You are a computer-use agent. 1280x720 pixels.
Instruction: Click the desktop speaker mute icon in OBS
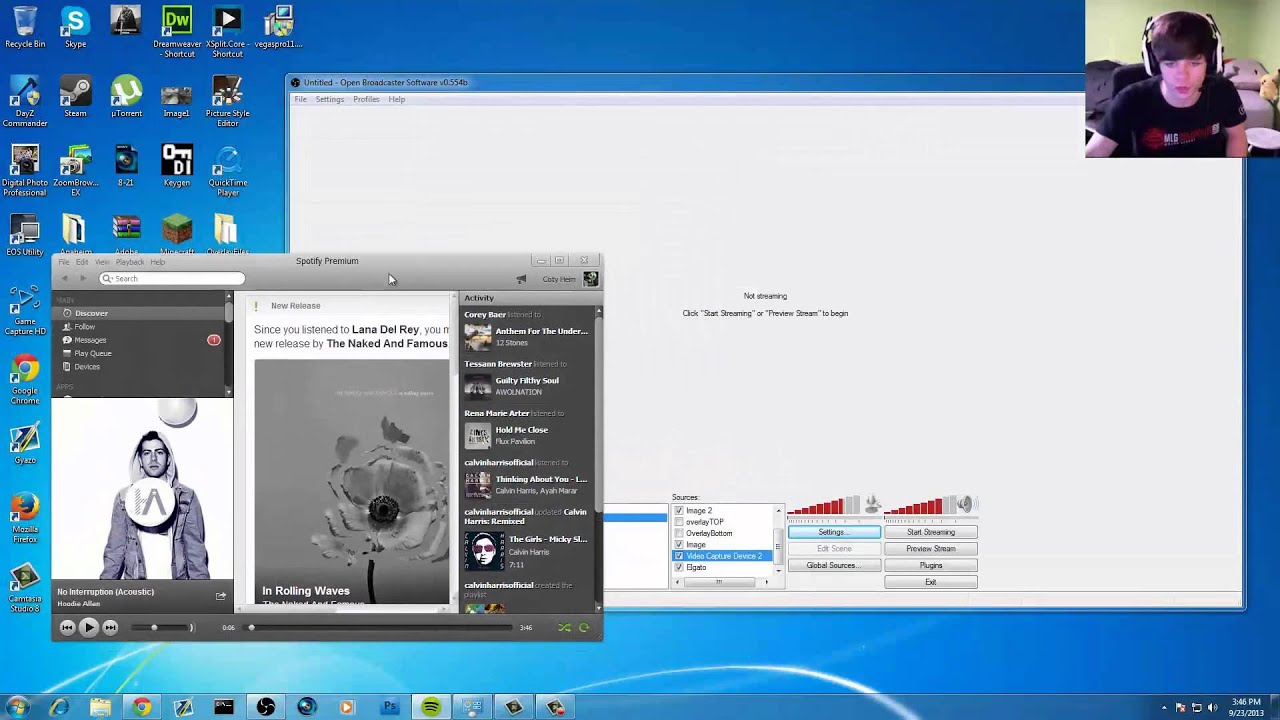tap(965, 504)
